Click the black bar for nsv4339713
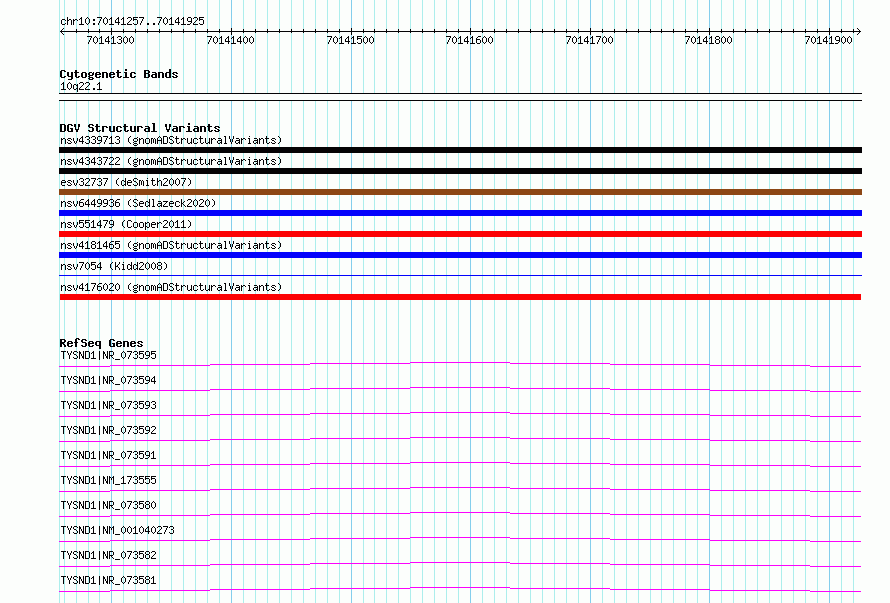The width and height of the screenshot is (890, 603). [x=460, y=150]
